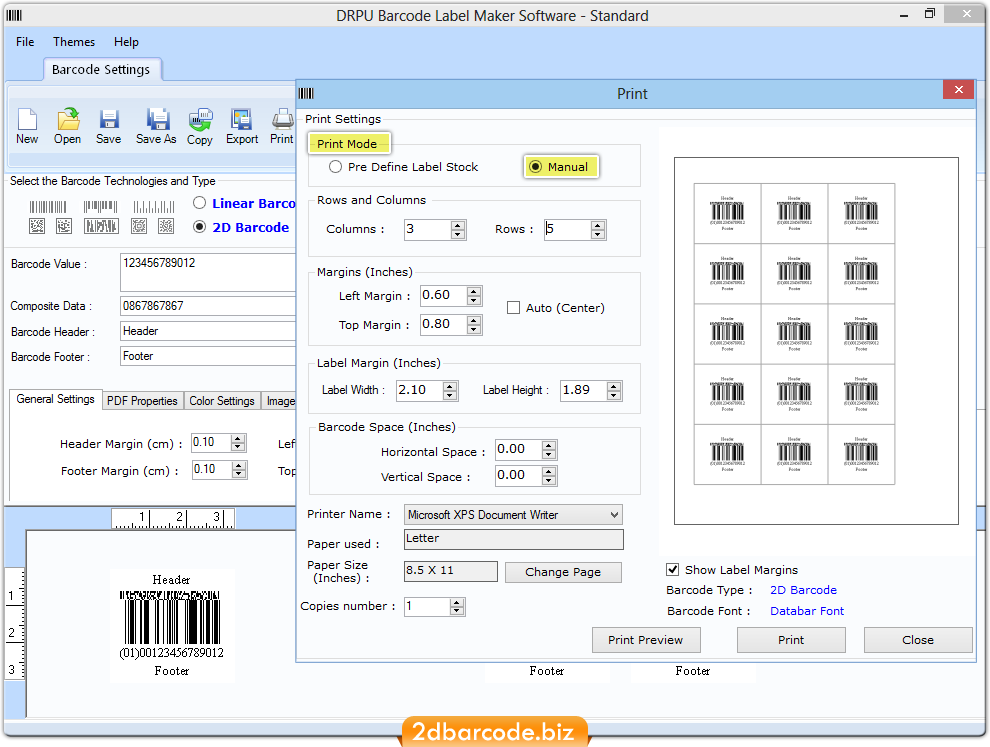
Task: Close the Print dialog with red X
Action: (x=958, y=90)
